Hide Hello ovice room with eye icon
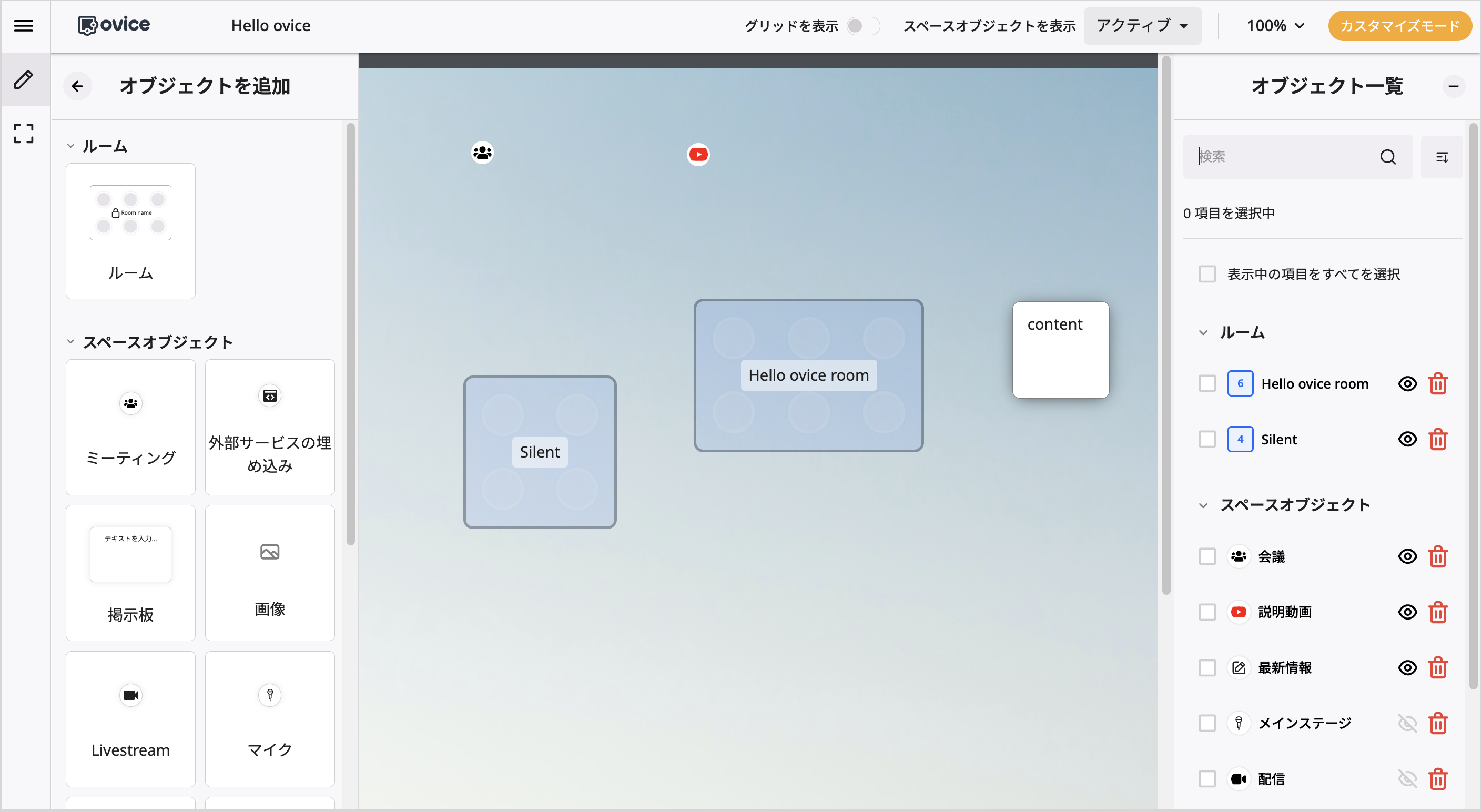 [1407, 384]
